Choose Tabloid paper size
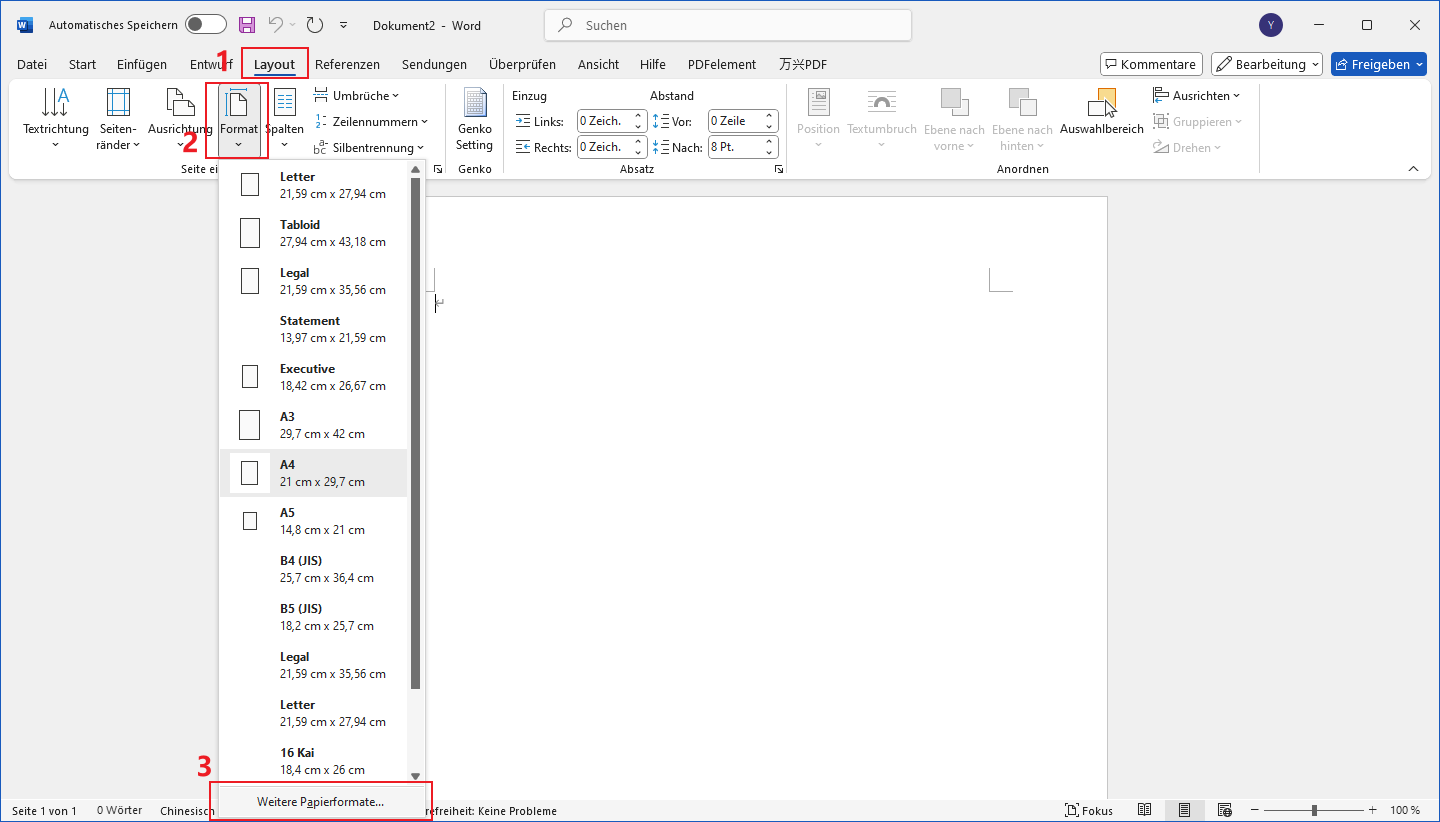 coord(313,233)
